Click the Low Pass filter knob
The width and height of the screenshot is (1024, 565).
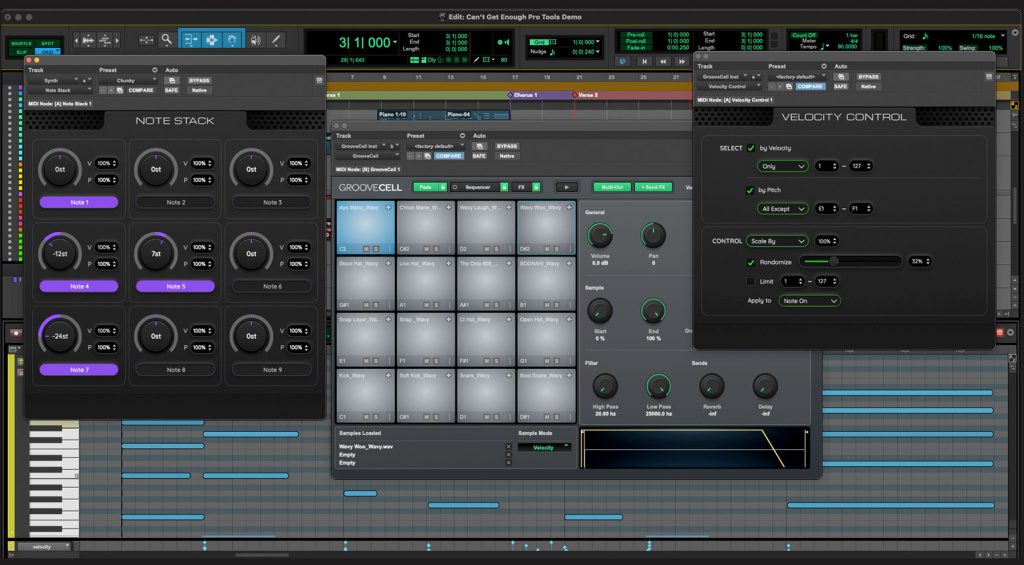coord(658,387)
